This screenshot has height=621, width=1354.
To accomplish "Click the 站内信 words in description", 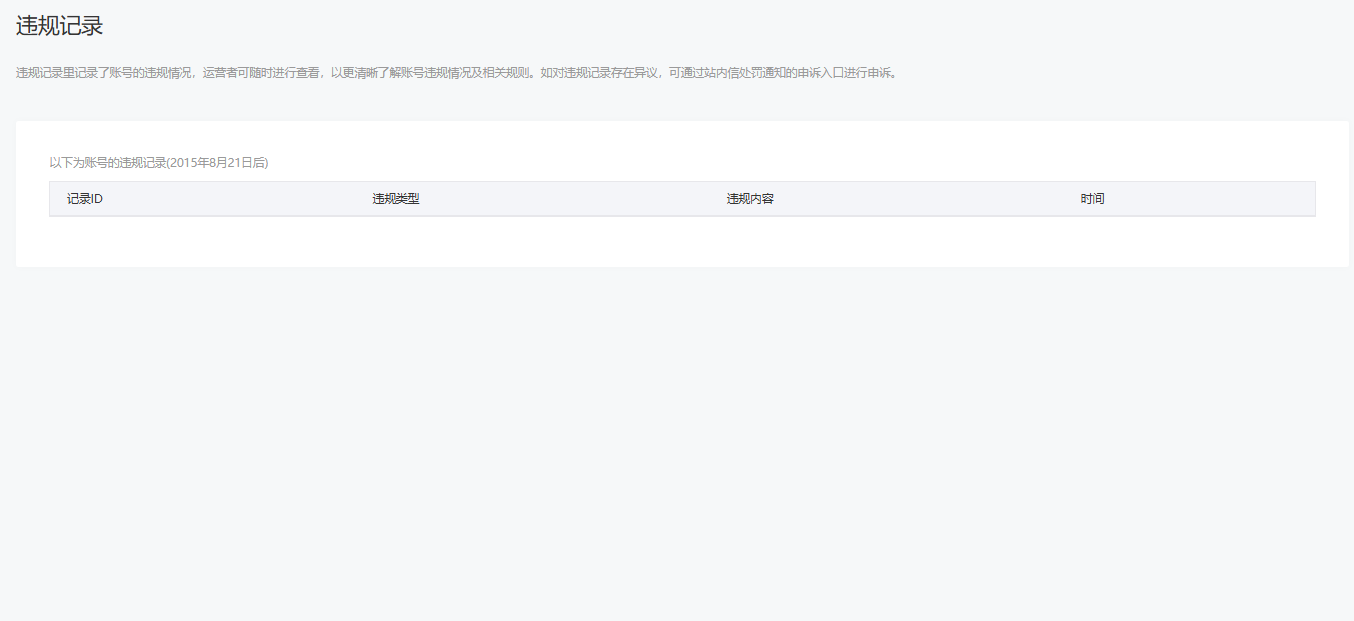I will click(716, 73).
